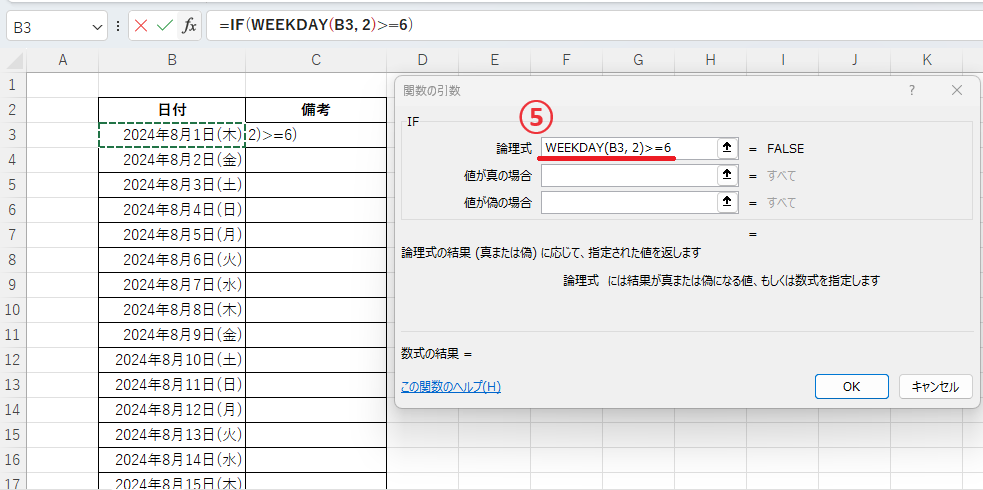This screenshot has width=983, height=490.
Task: Click cell 2024年8月12日(月)
Action: tap(172, 410)
